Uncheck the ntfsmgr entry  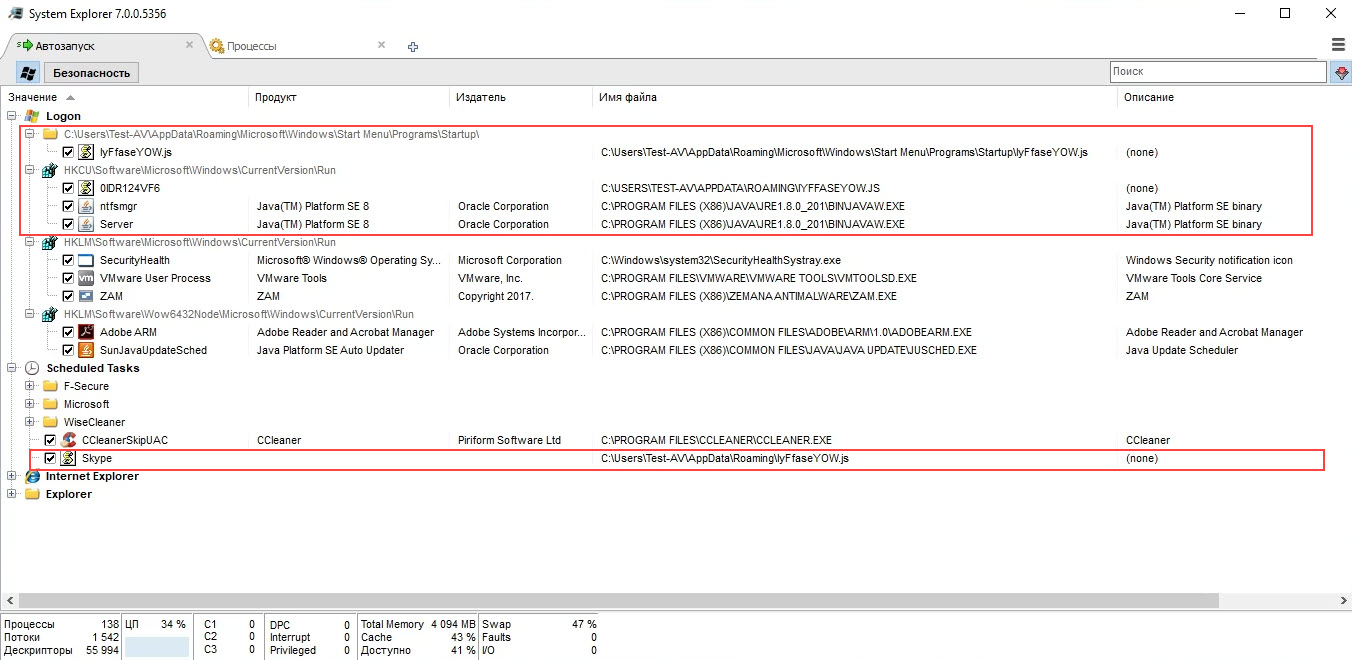coord(68,206)
